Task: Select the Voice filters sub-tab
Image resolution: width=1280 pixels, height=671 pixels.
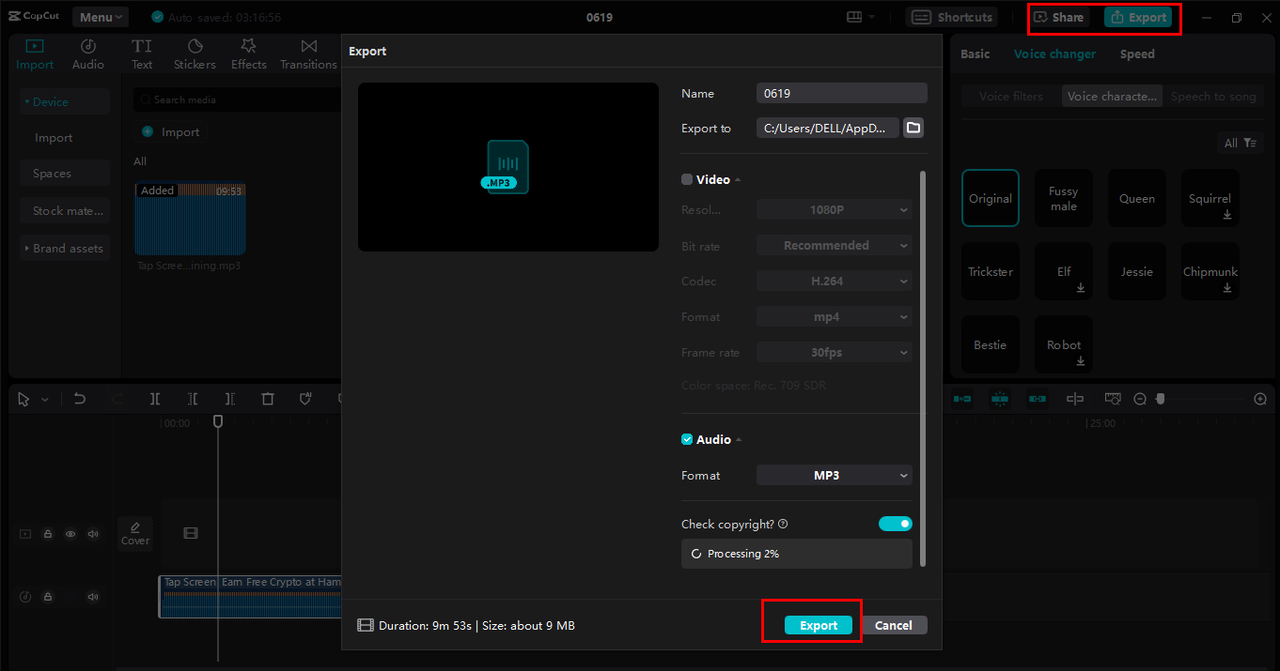Action: pyautogui.click(x=1011, y=96)
